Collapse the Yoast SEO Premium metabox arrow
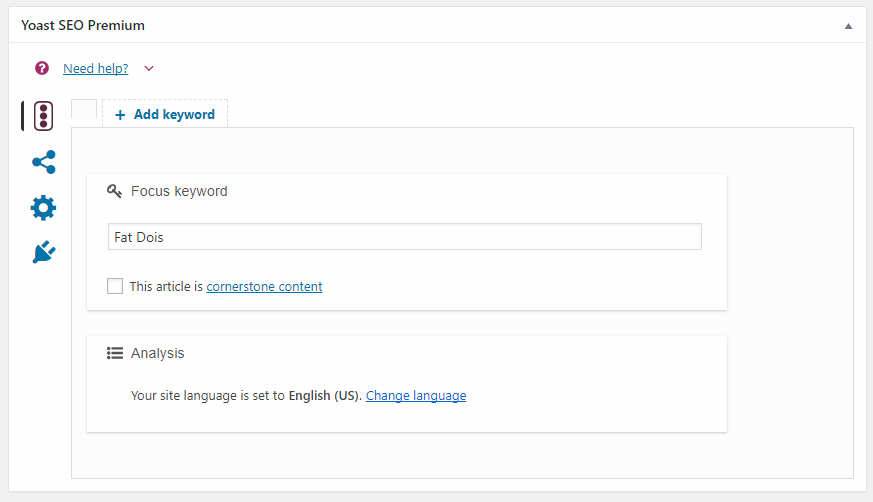Viewport: 873px width, 502px height. (848, 26)
